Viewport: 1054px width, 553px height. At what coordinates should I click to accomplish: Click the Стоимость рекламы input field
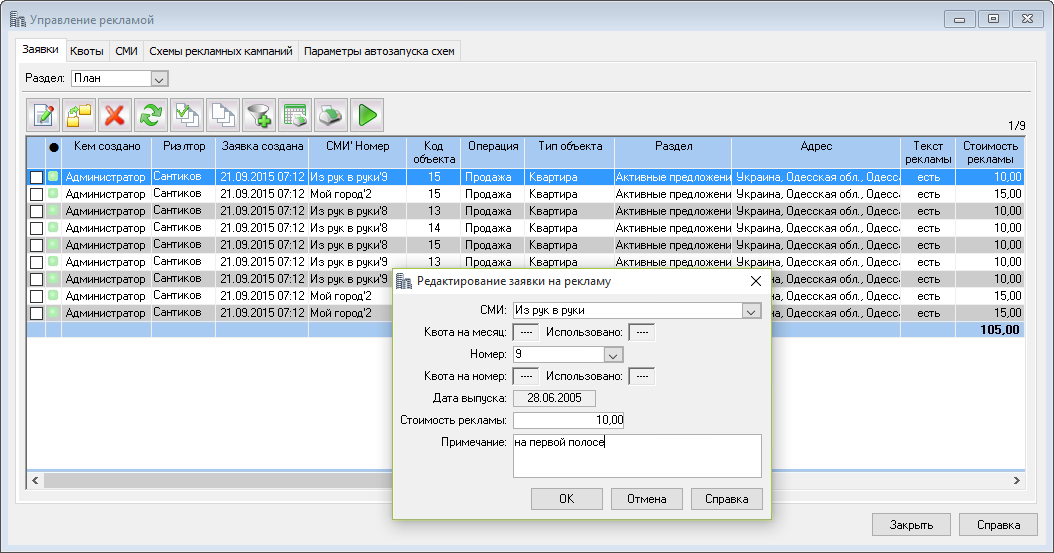[x=569, y=420]
